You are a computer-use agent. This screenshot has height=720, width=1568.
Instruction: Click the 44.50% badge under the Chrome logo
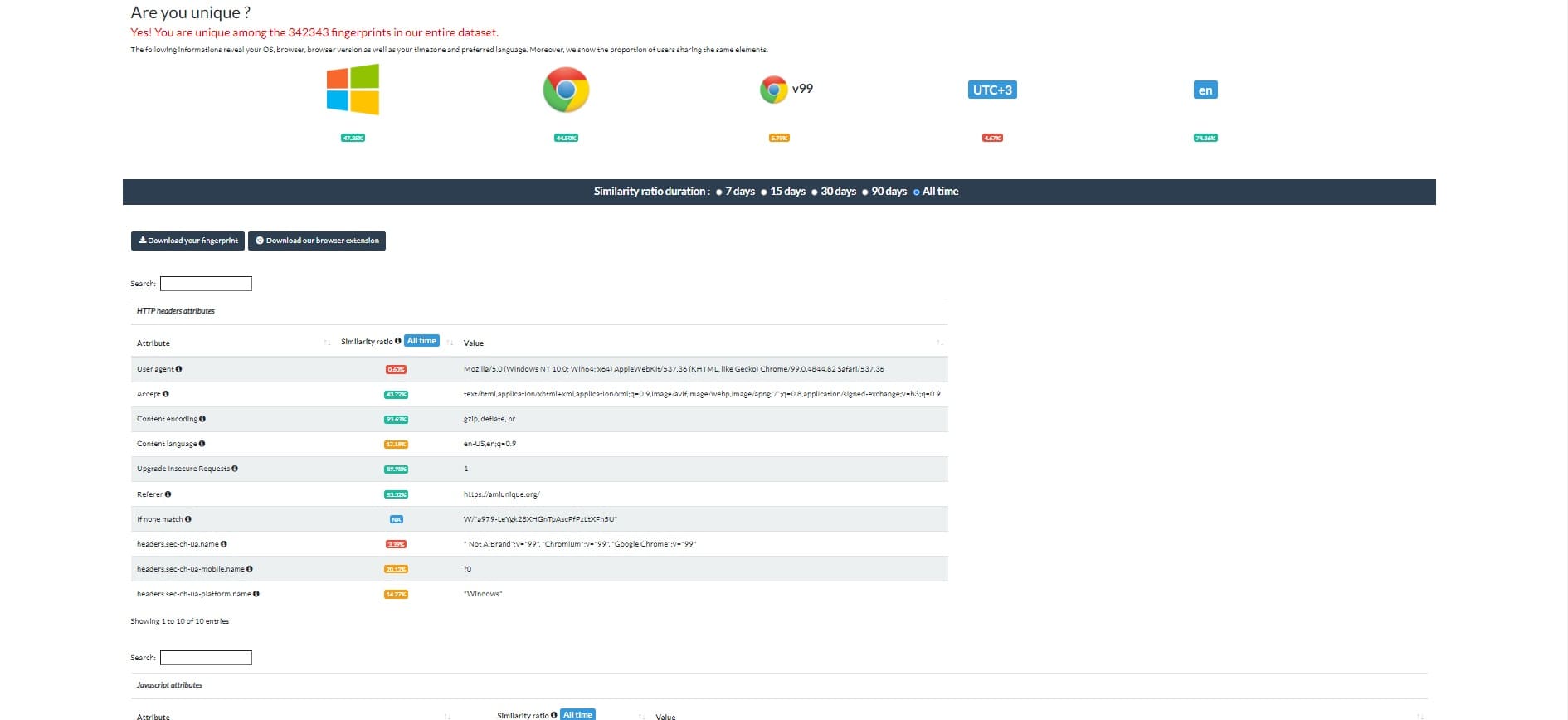[x=566, y=138]
